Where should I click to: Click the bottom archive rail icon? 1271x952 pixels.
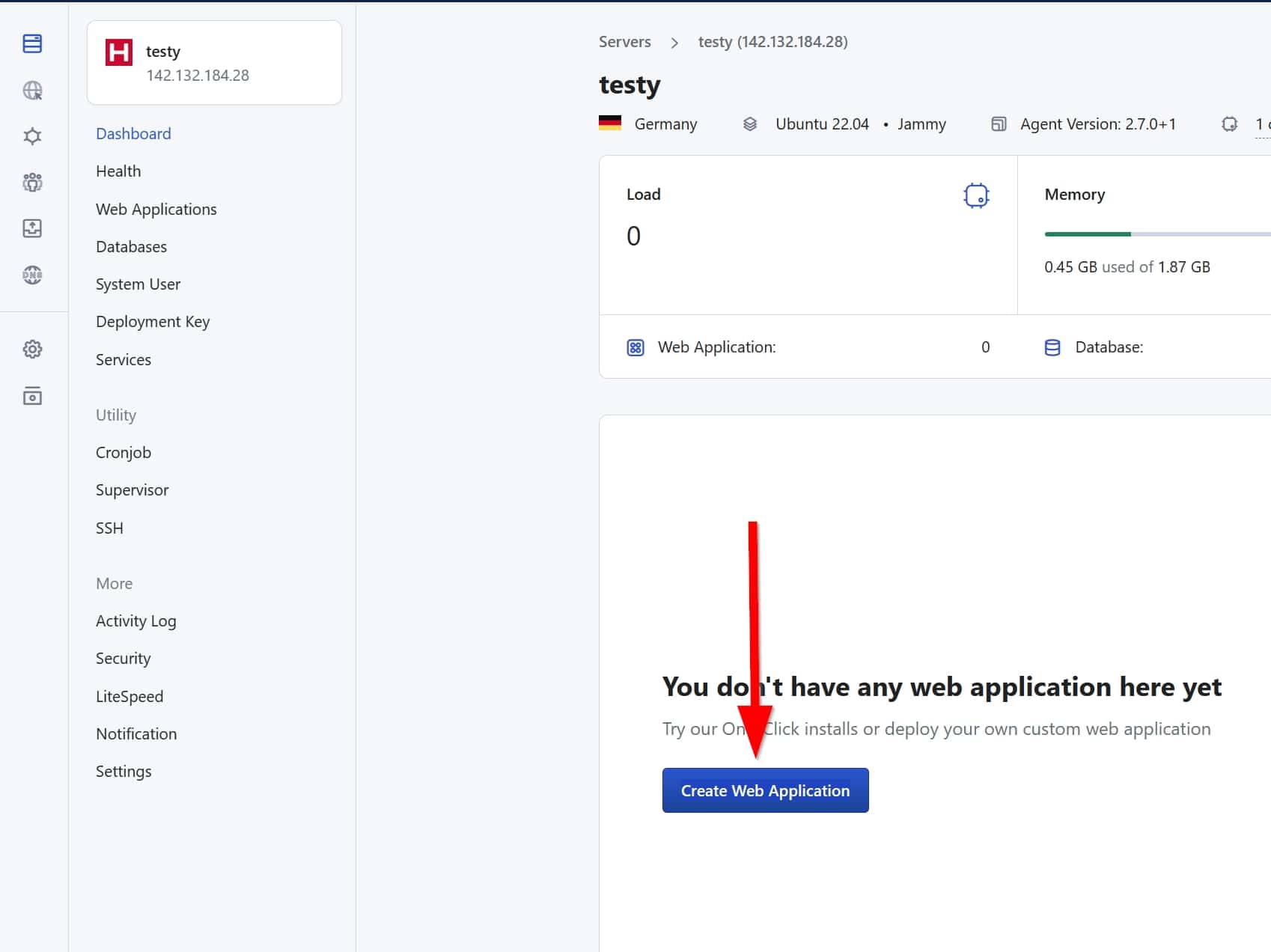tap(32, 396)
